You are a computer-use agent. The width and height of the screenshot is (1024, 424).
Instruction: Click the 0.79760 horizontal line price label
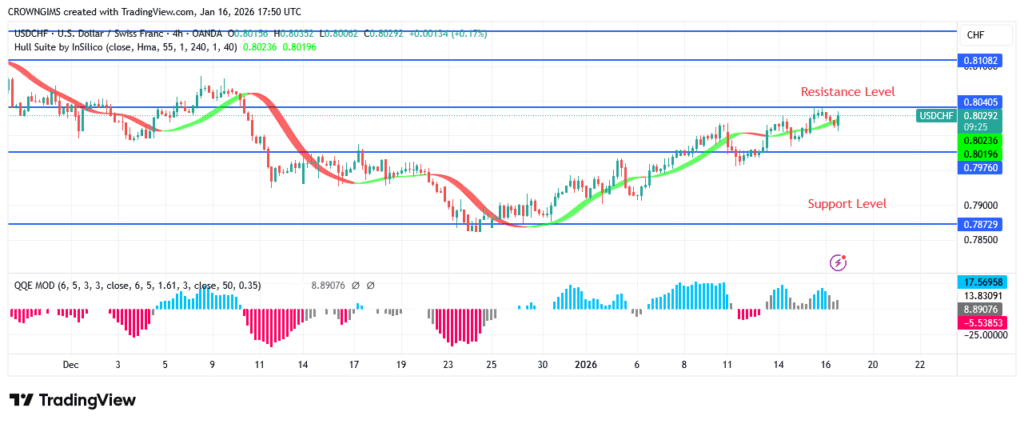point(980,167)
